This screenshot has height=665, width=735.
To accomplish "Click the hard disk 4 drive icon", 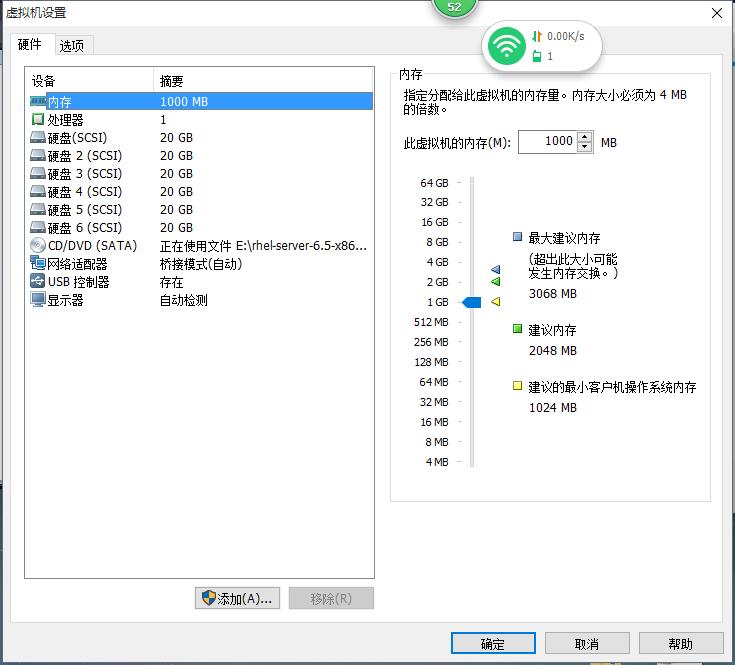I will click(x=38, y=191).
